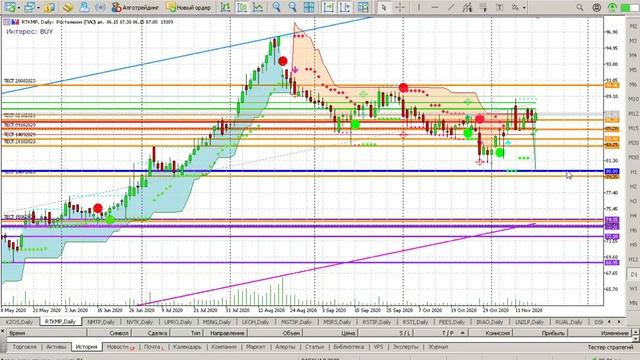This screenshot has width=640, height=360.
Task: Toggle auto-scroll to chart end
Action: pos(329,7)
